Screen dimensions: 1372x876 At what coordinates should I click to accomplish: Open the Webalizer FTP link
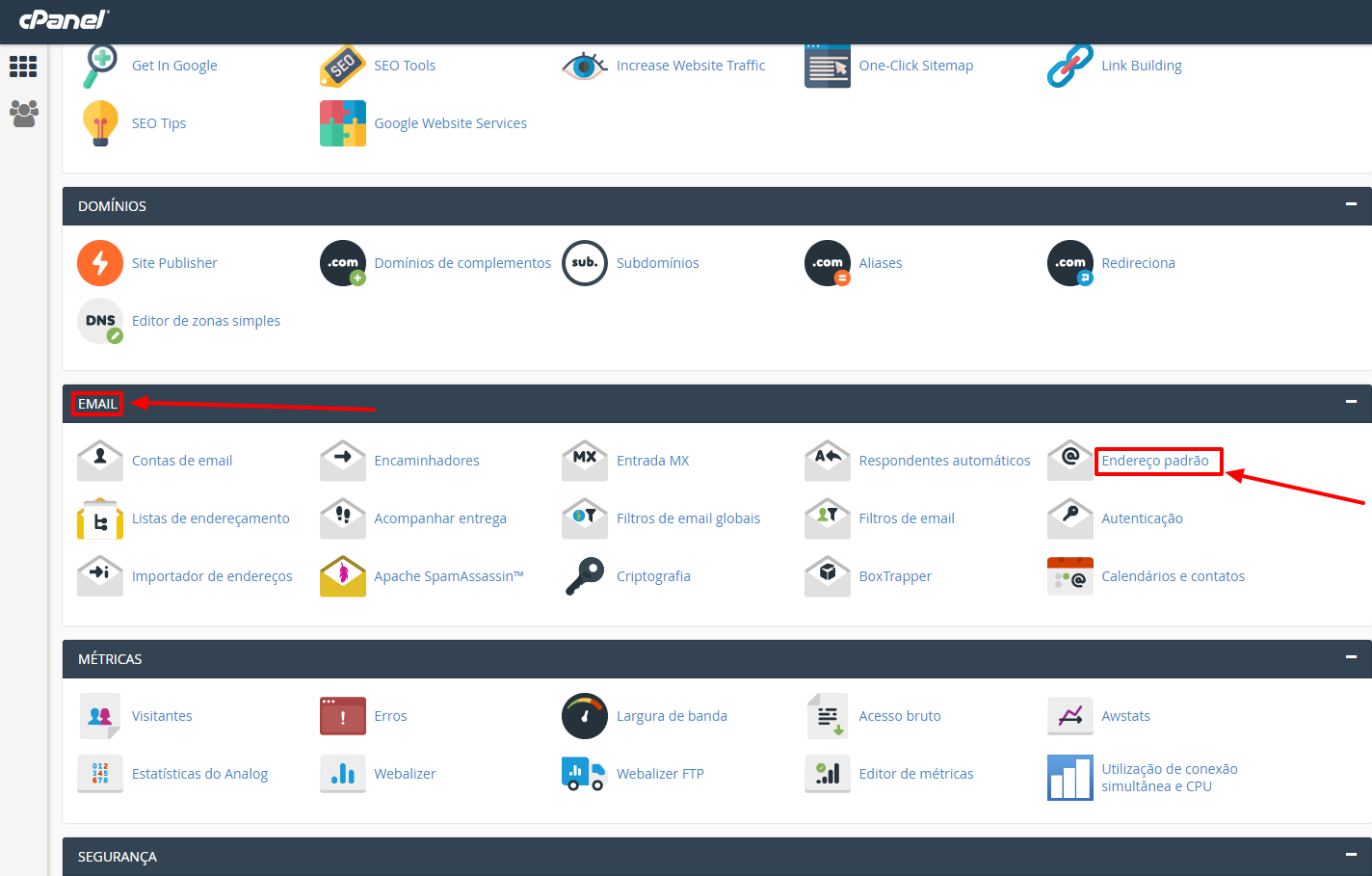(660, 774)
